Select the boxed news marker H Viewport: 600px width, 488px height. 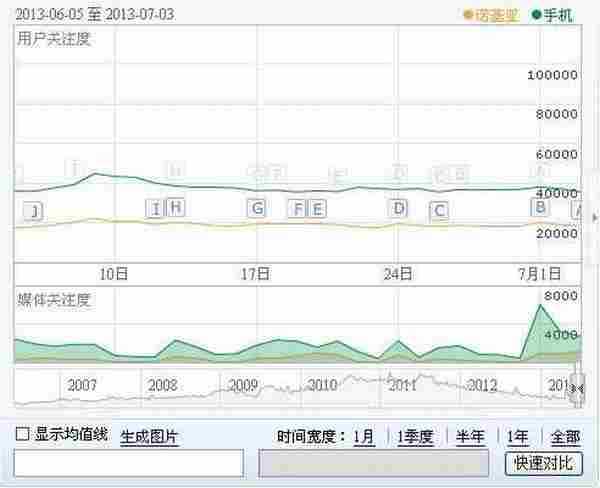(175, 207)
